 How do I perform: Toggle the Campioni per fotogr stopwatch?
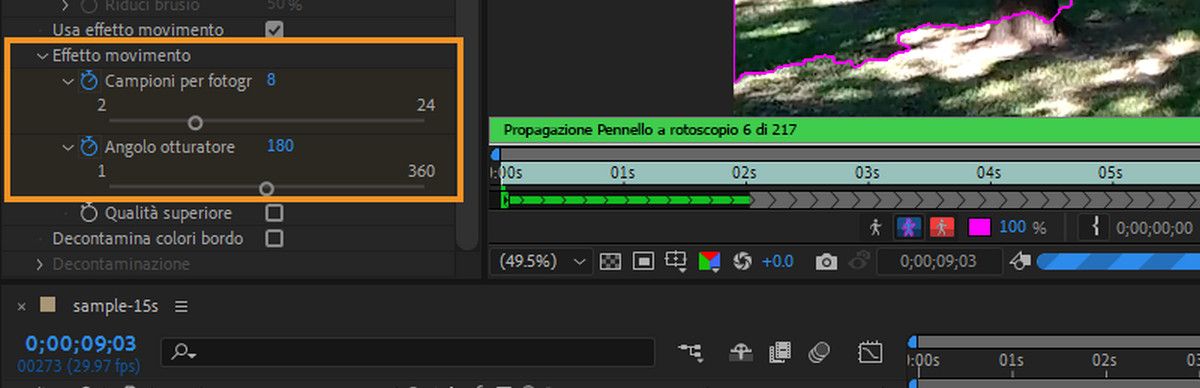(x=89, y=80)
